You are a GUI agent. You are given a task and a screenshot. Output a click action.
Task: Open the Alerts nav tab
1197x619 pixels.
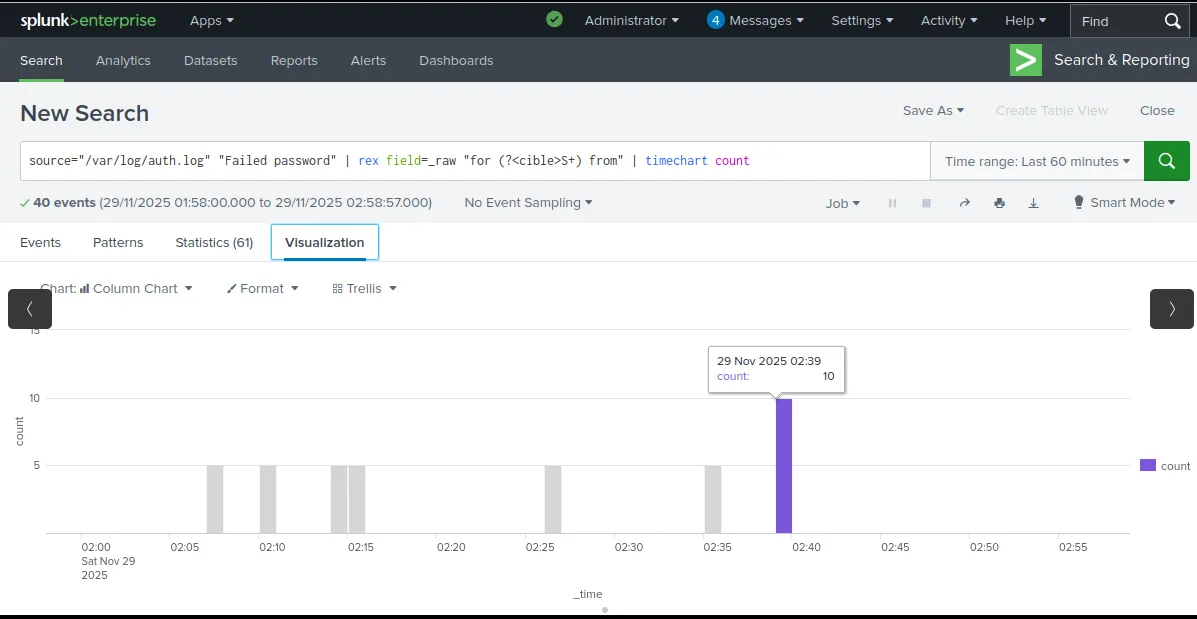click(x=368, y=60)
